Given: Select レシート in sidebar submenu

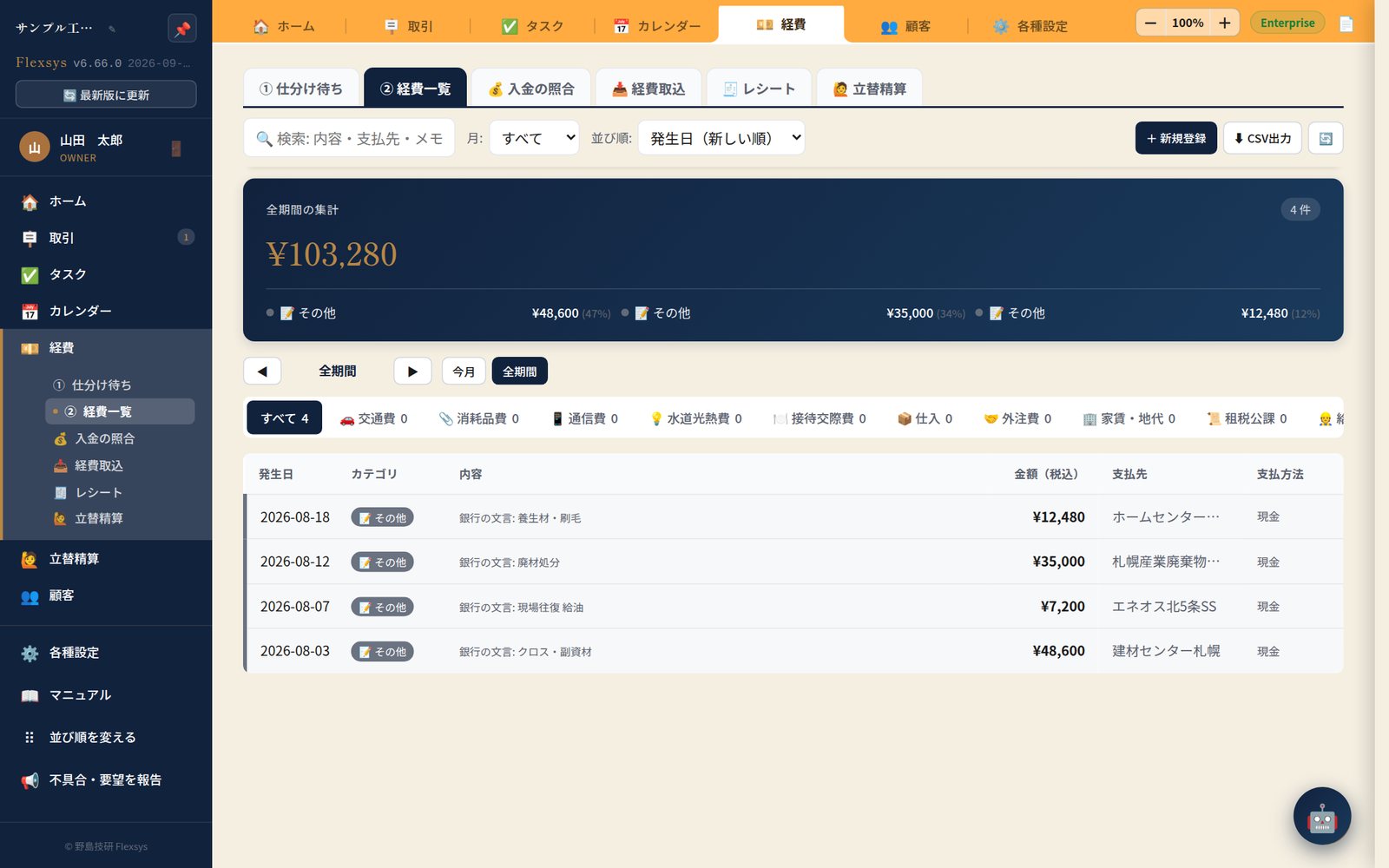Looking at the screenshot, I should 120,492.
